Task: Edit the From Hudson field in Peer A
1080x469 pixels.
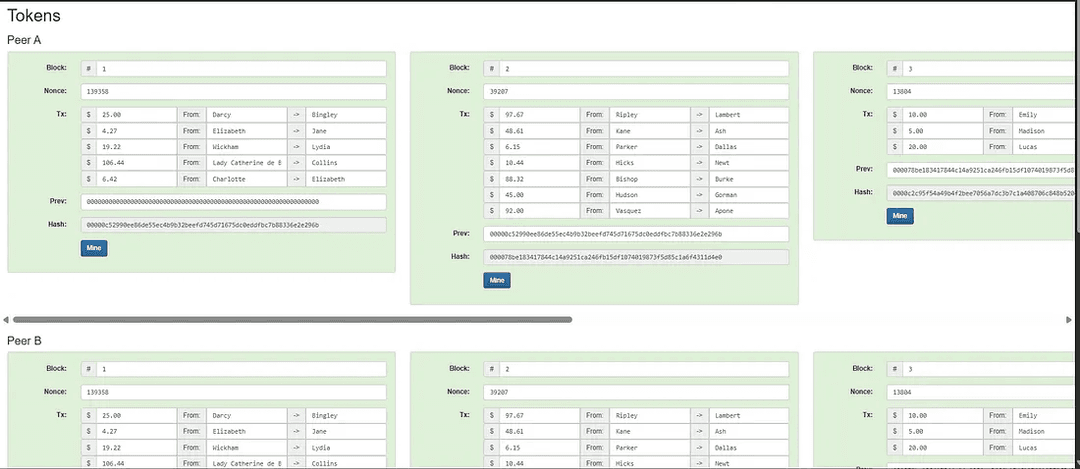Action: click(650, 195)
